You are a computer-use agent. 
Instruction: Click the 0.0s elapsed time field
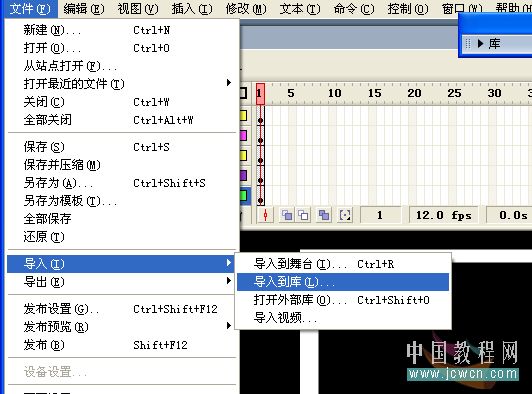(509, 215)
